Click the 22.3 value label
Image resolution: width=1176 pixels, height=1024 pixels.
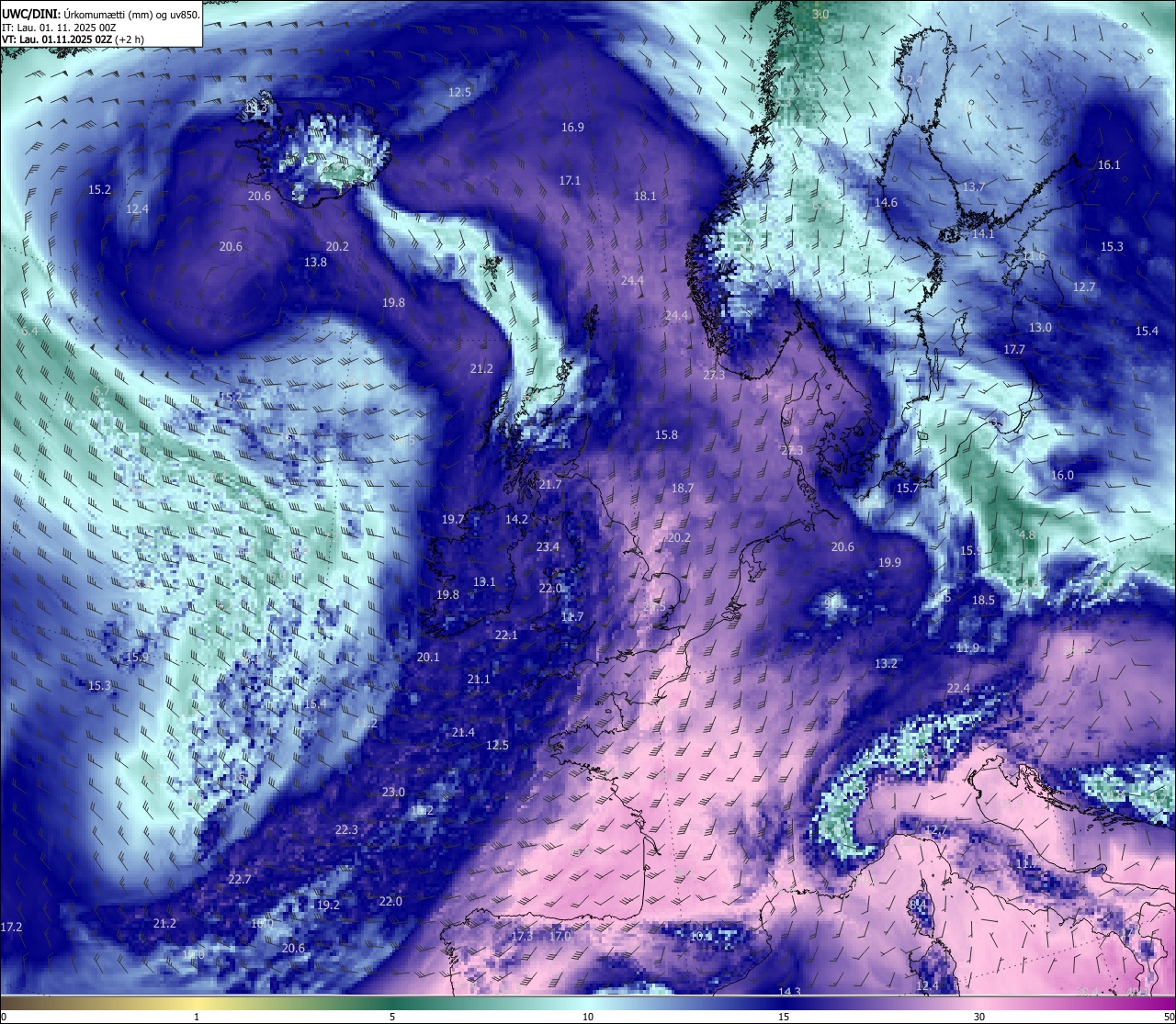(346, 829)
